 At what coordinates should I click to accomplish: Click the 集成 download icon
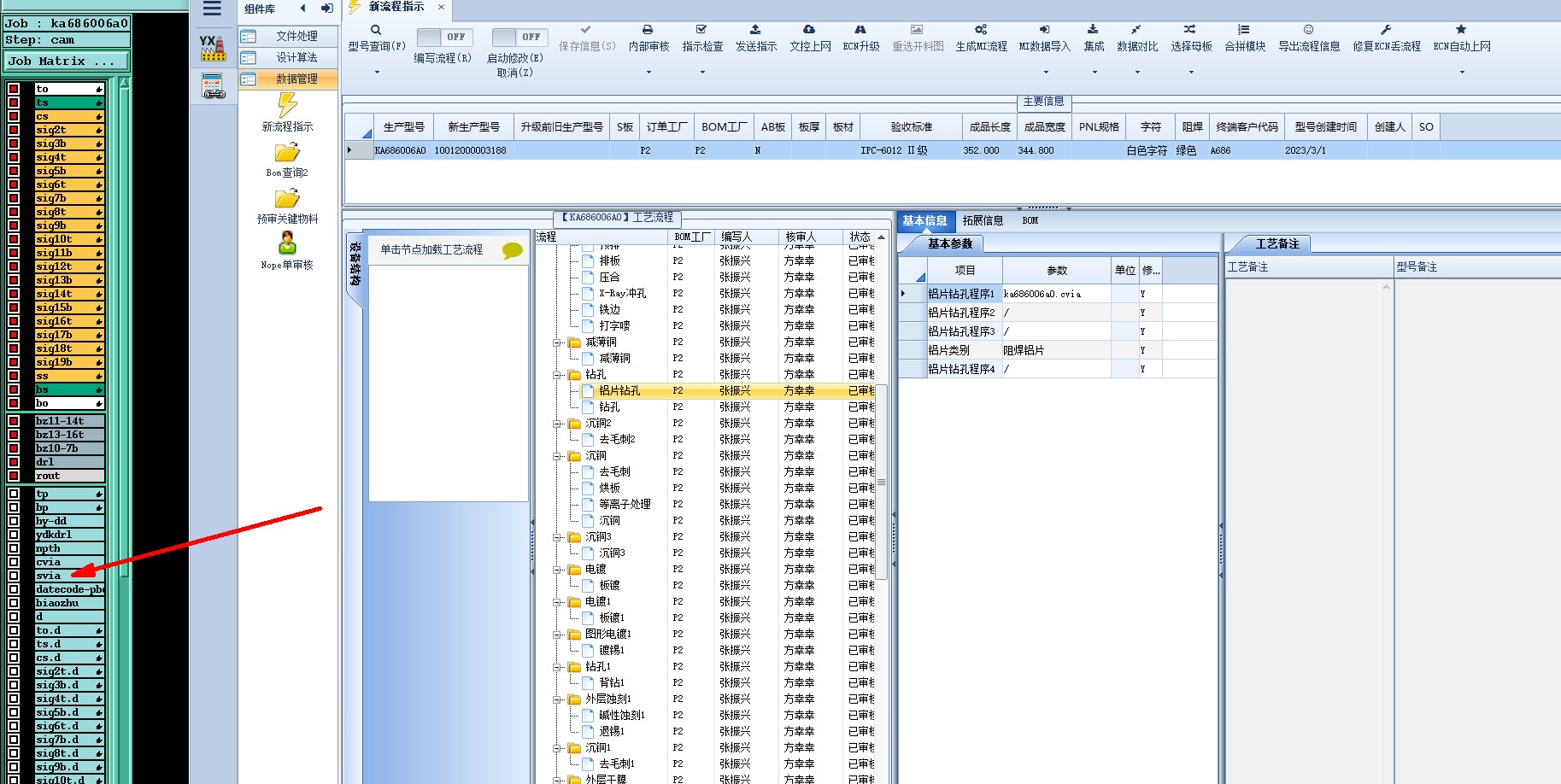coord(1093,30)
